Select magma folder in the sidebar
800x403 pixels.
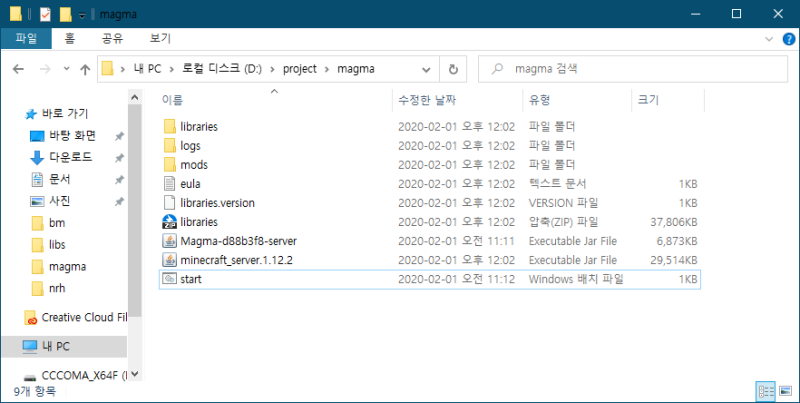click(x=67, y=267)
